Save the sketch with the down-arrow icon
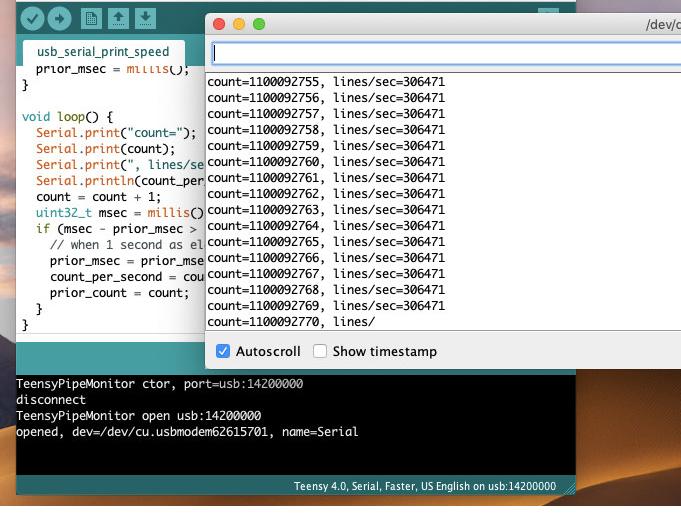This screenshot has height=530, width=681. point(145,18)
